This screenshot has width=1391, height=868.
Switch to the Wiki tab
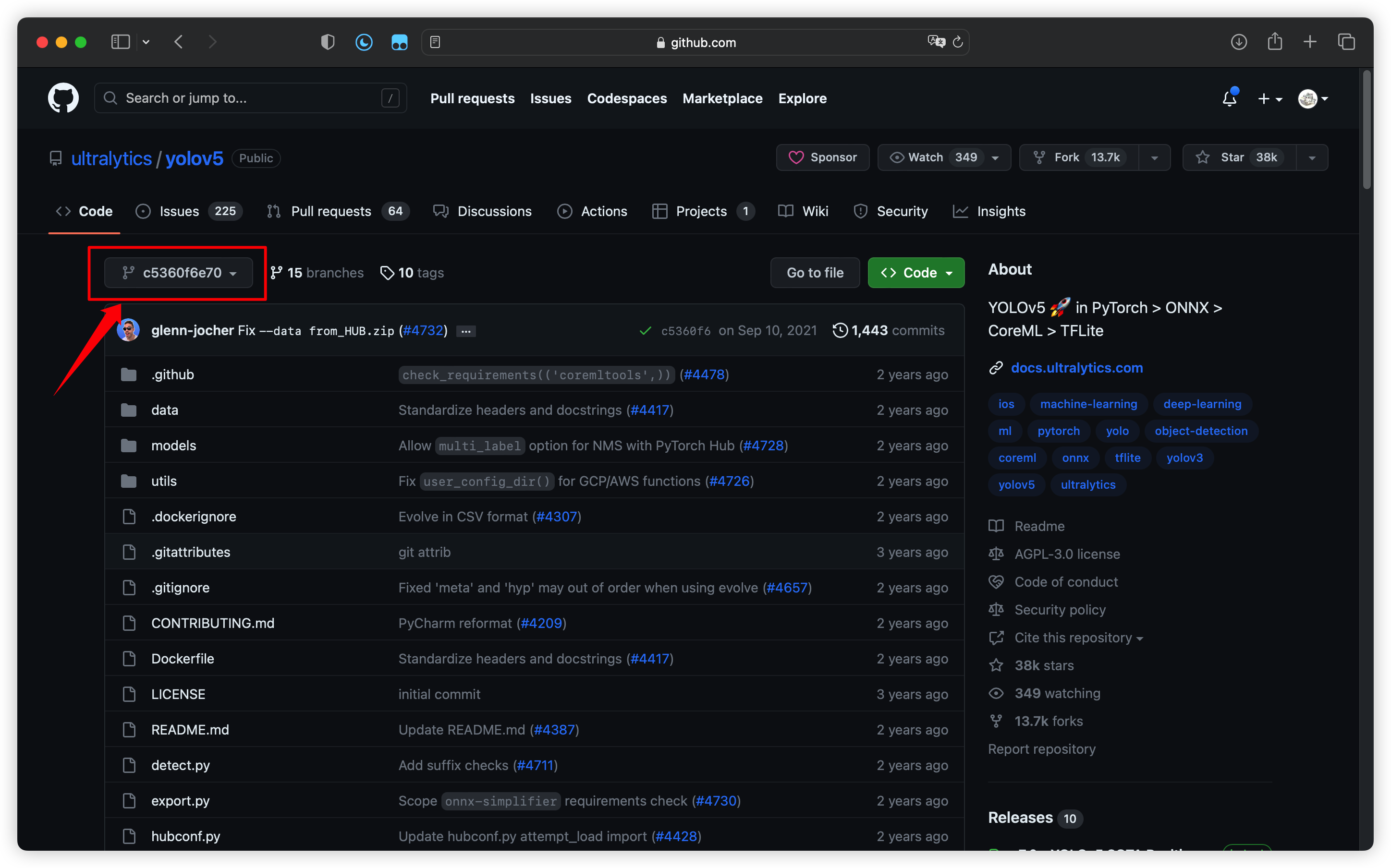click(x=803, y=211)
